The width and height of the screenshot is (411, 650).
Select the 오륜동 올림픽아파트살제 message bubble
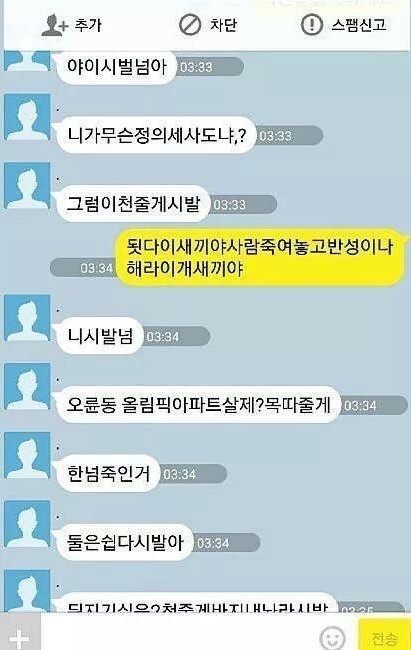click(198, 405)
